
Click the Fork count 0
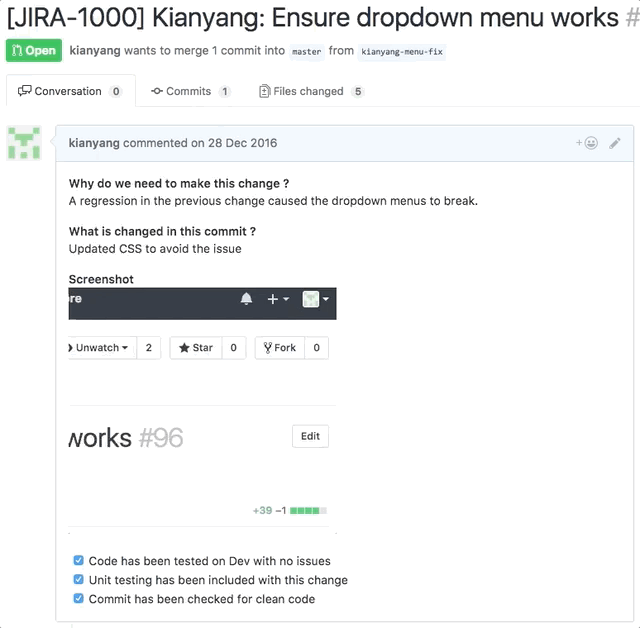pyautogui.click(x=316, y=348)
